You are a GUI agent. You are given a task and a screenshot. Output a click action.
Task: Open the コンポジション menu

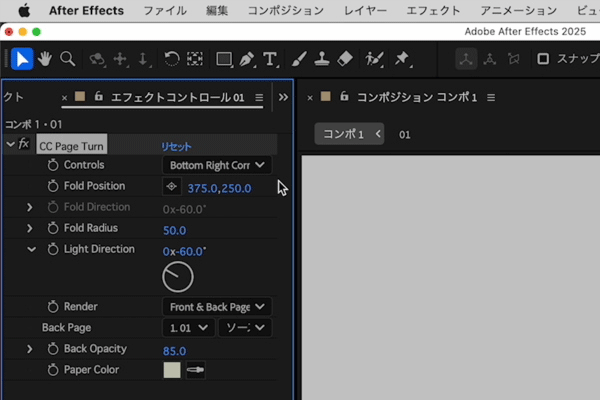point(286,11)
